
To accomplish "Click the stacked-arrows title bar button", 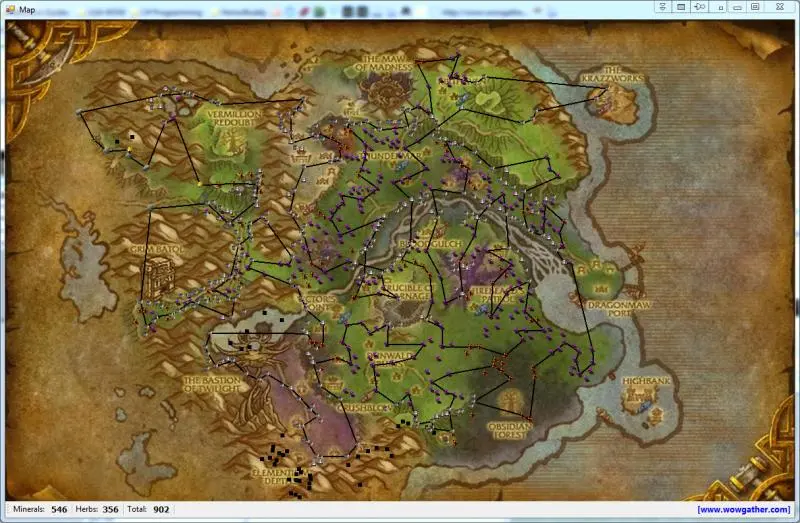I will 663,7.
